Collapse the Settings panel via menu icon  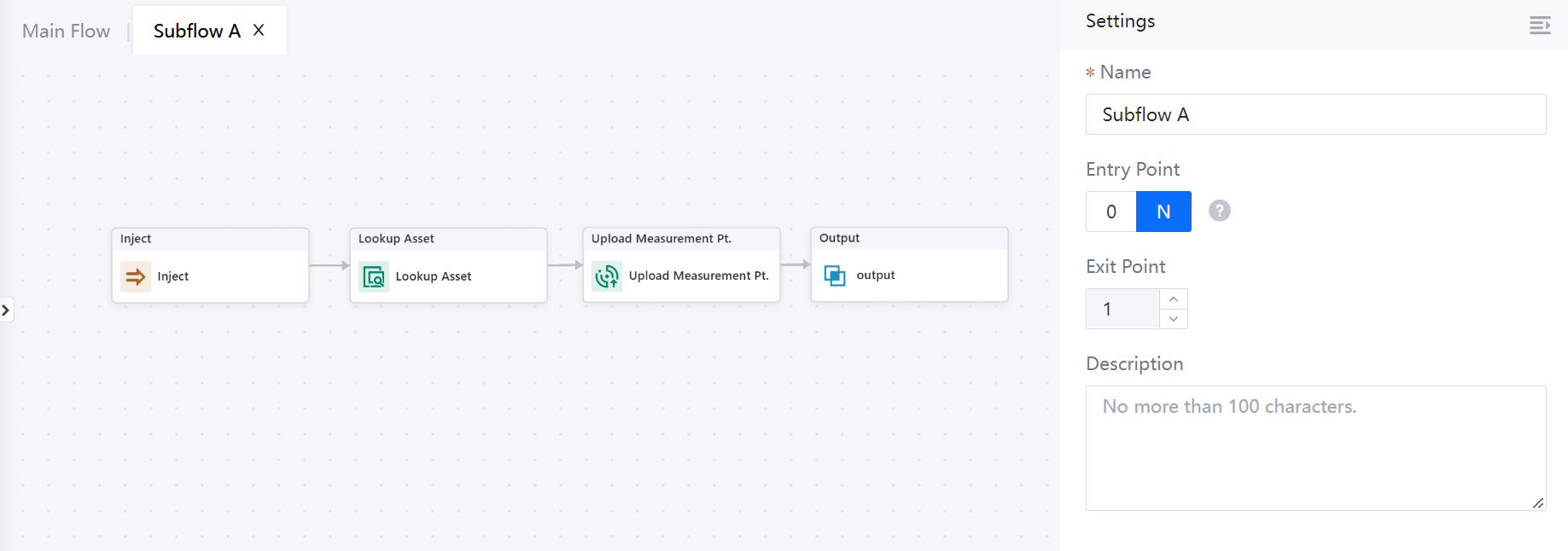pos(1540,26)
